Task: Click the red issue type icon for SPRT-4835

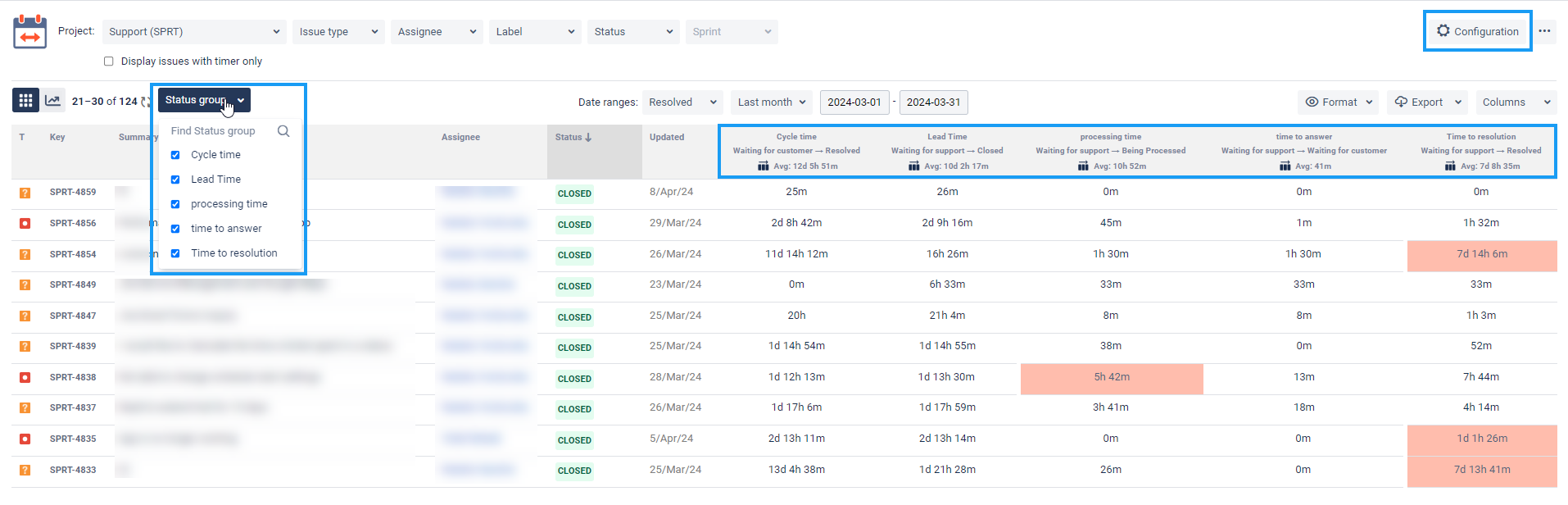Action: click(25, 439)
